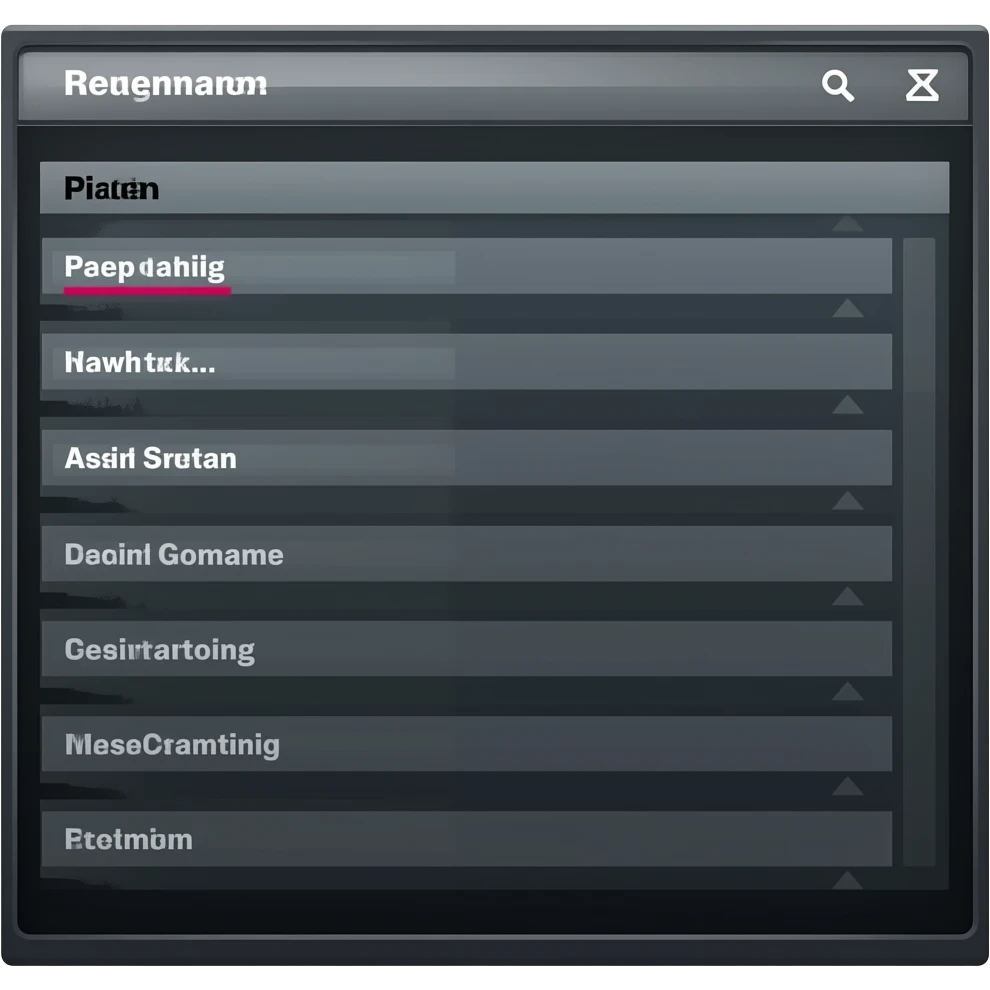
Task: Click the hourglass icon in the title bar
Action: (x=922, y=85)
